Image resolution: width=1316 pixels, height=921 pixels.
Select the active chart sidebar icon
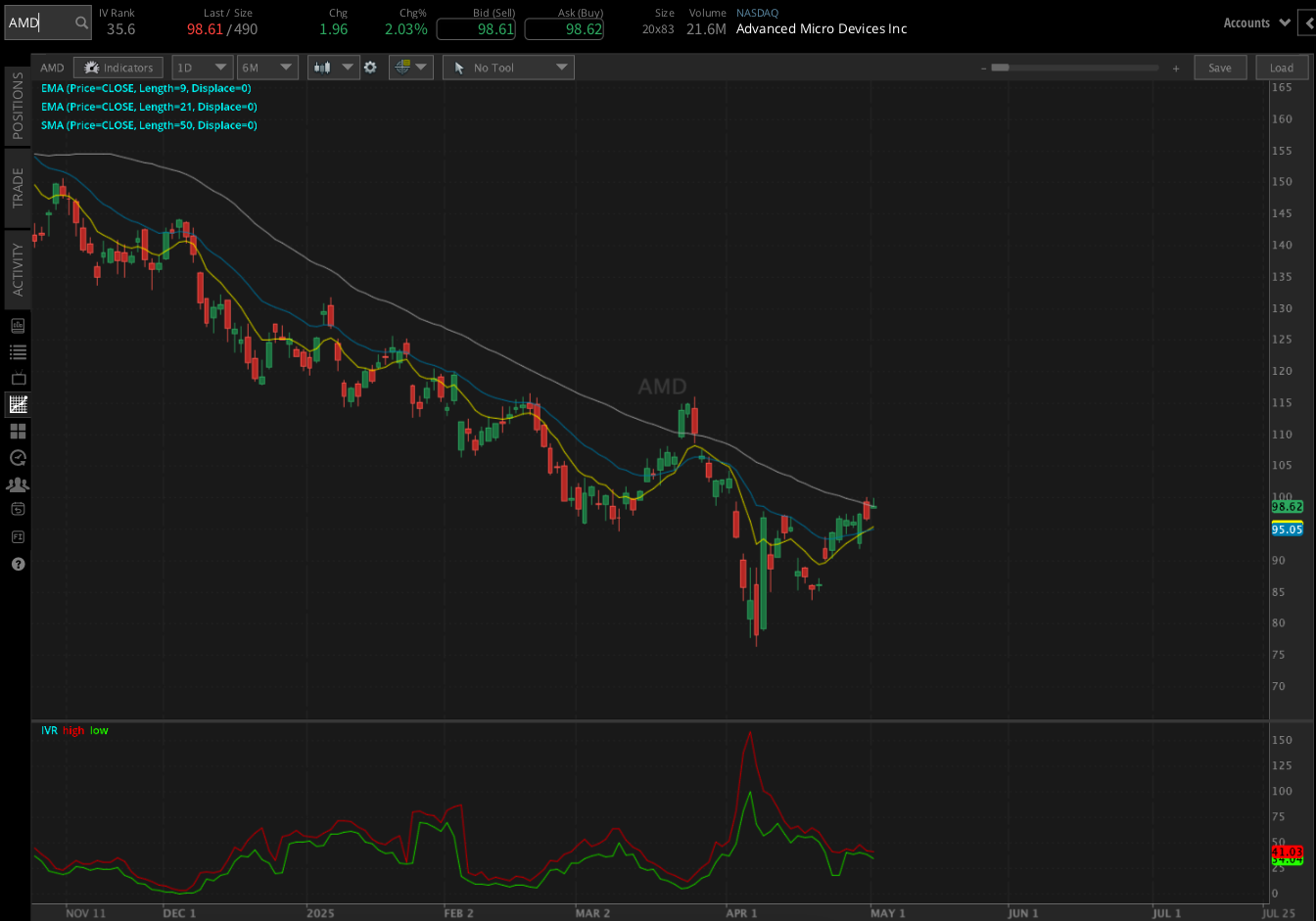(18, 404)
